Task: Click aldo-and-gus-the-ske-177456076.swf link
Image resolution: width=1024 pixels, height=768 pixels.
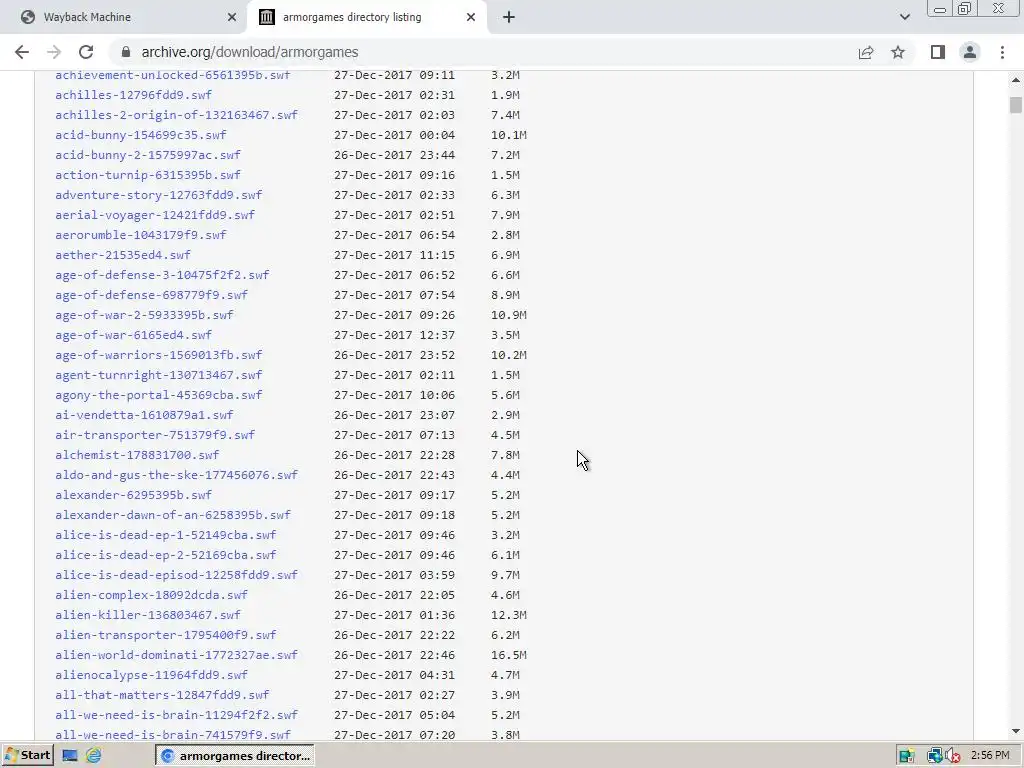Action: (176, 475)
